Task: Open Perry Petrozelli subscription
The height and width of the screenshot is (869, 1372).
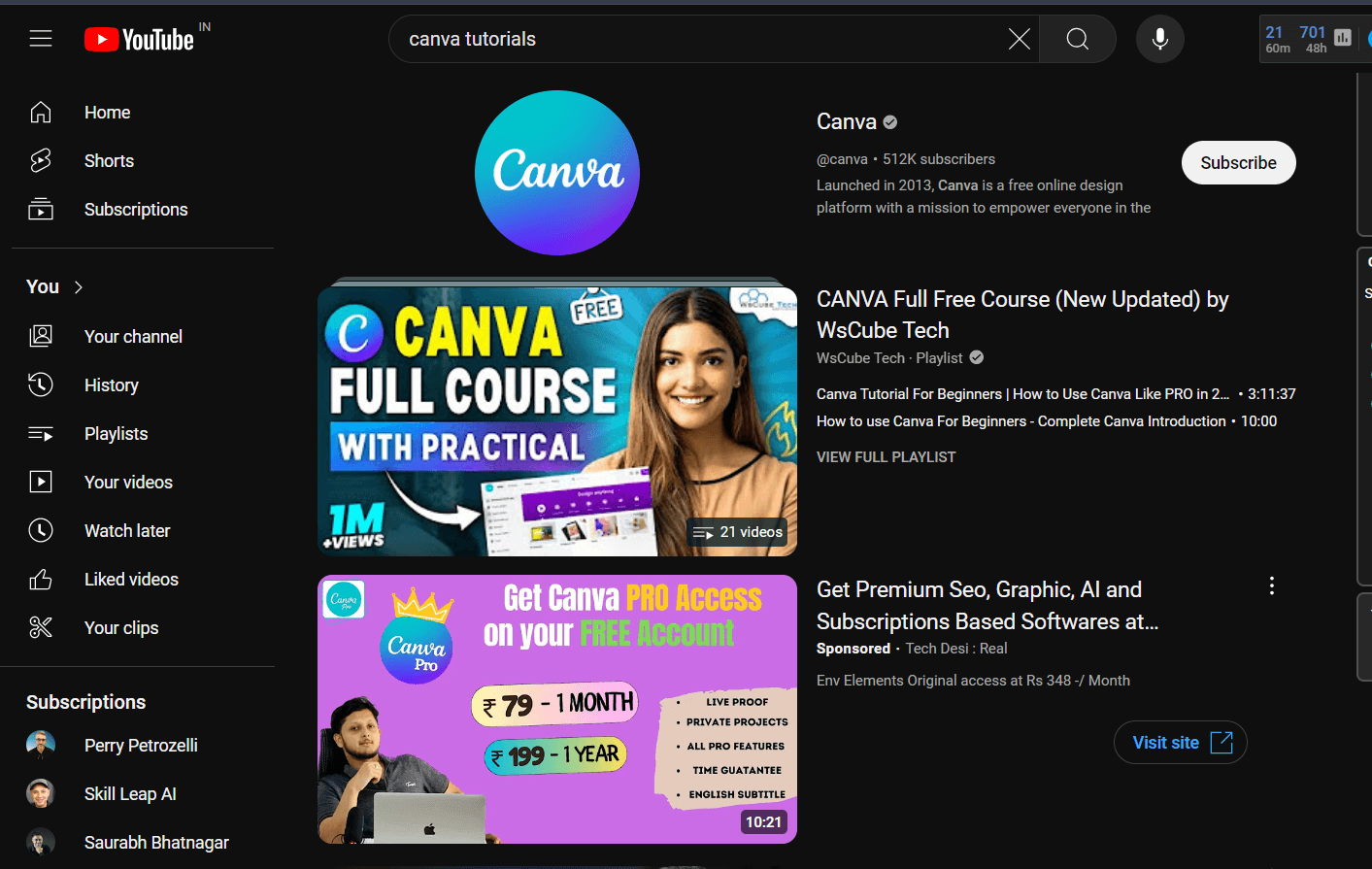Action: pos(143,746)
